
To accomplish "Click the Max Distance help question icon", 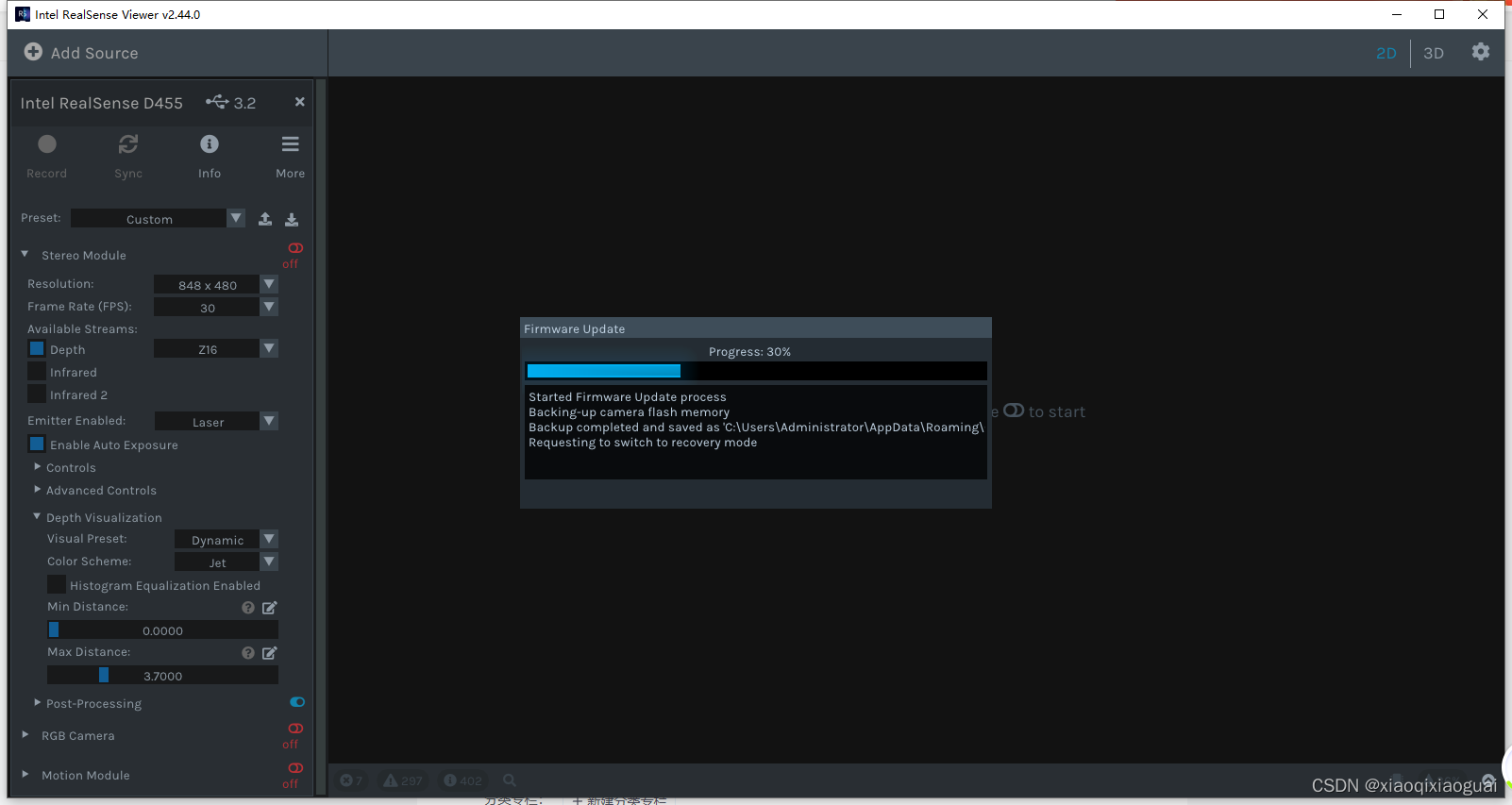I will point(248,653).
